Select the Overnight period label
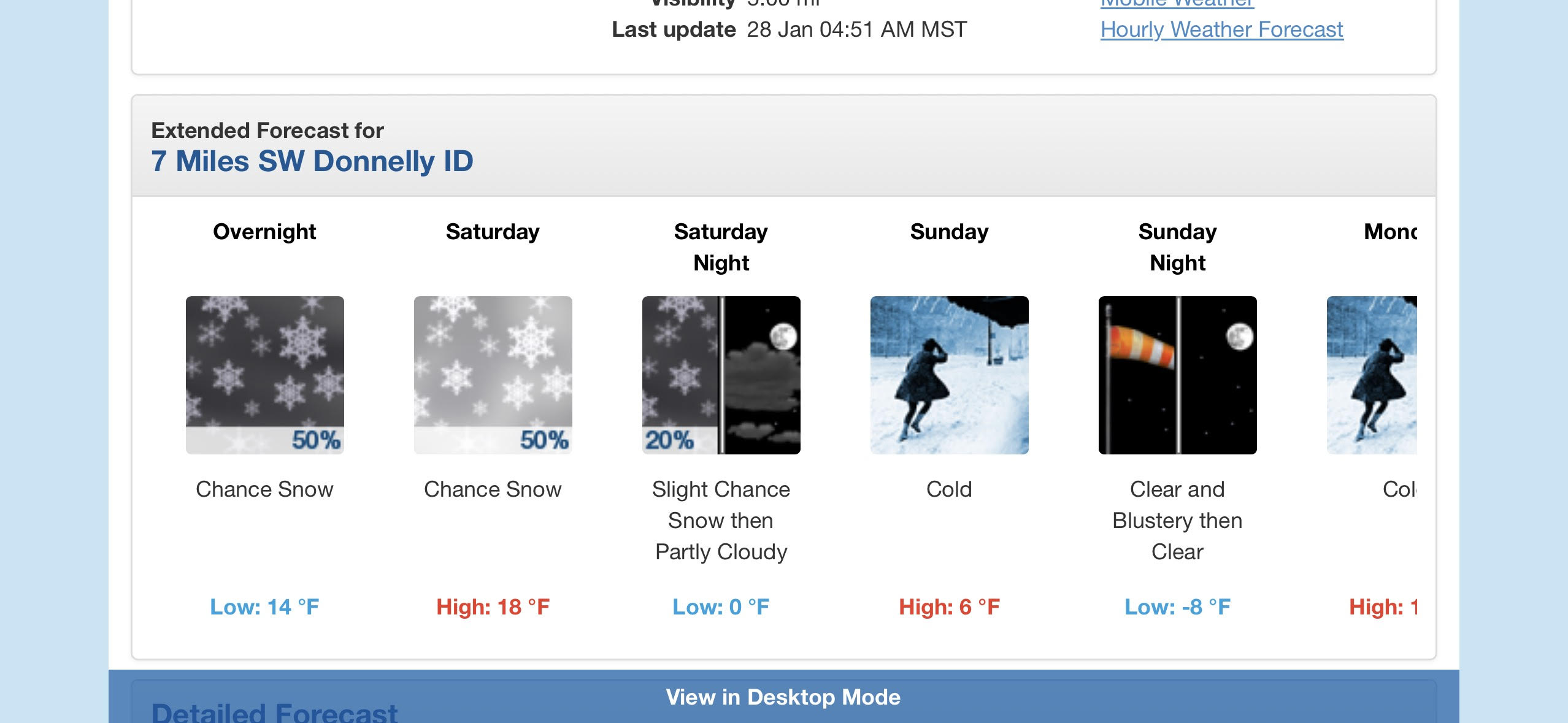 tap(264, 232)
